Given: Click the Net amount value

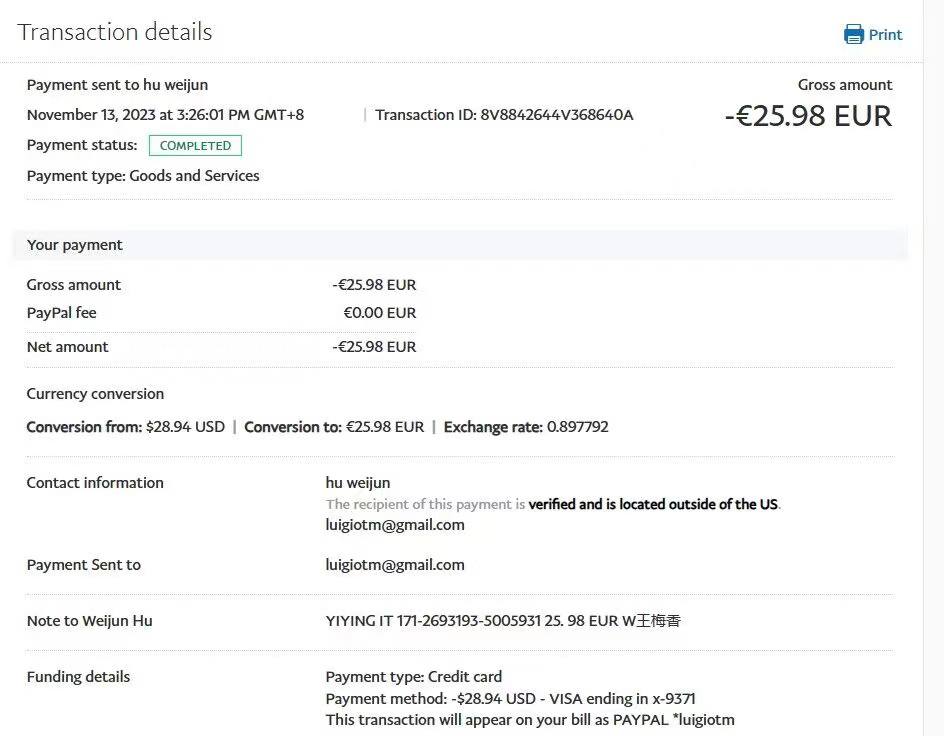Looking at the screenshot, I should [374, 347].
